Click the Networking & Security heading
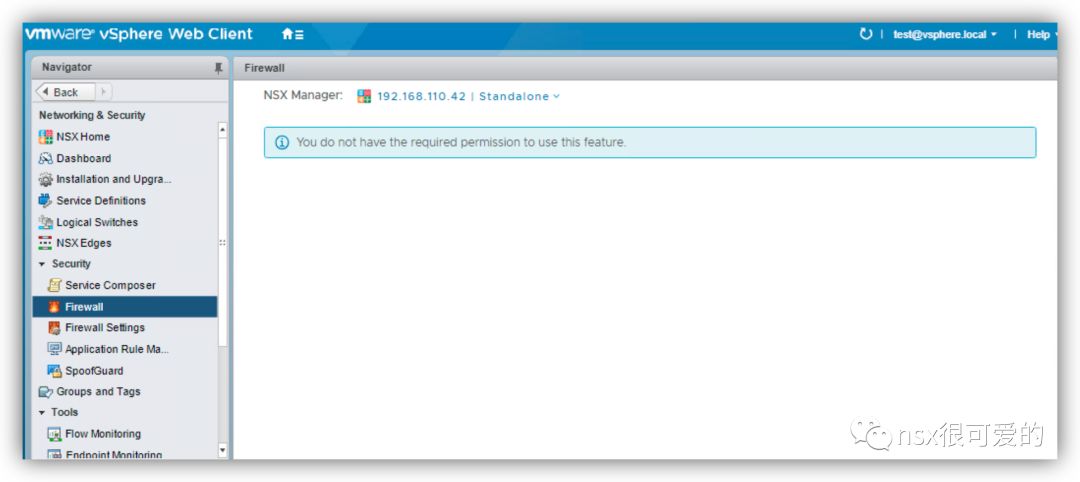Image resolution: width=1080 pixels, height=482 pixels. click(x=92, y=115)
